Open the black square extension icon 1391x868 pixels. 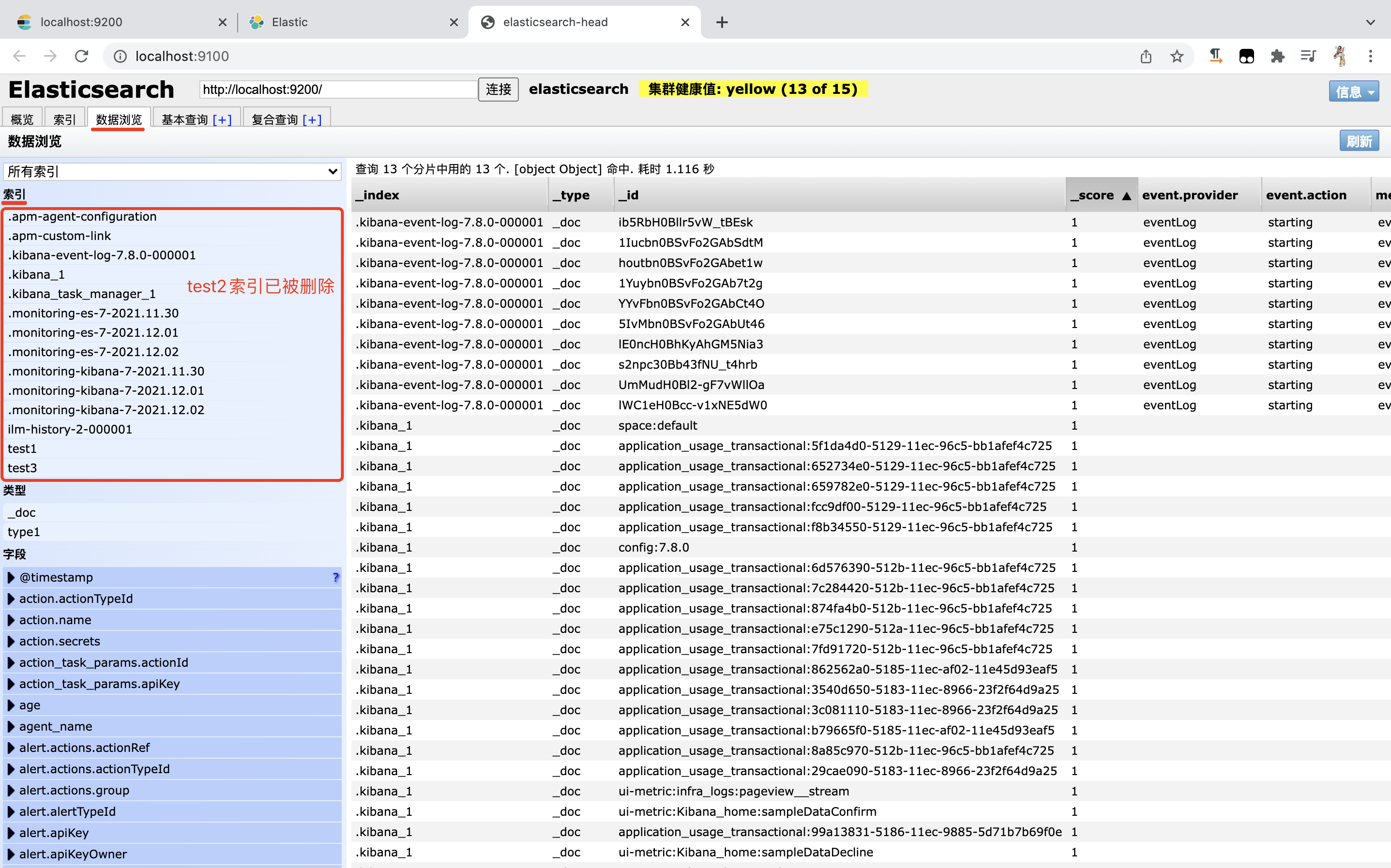pyautogui.click(x=1246, y=56)
